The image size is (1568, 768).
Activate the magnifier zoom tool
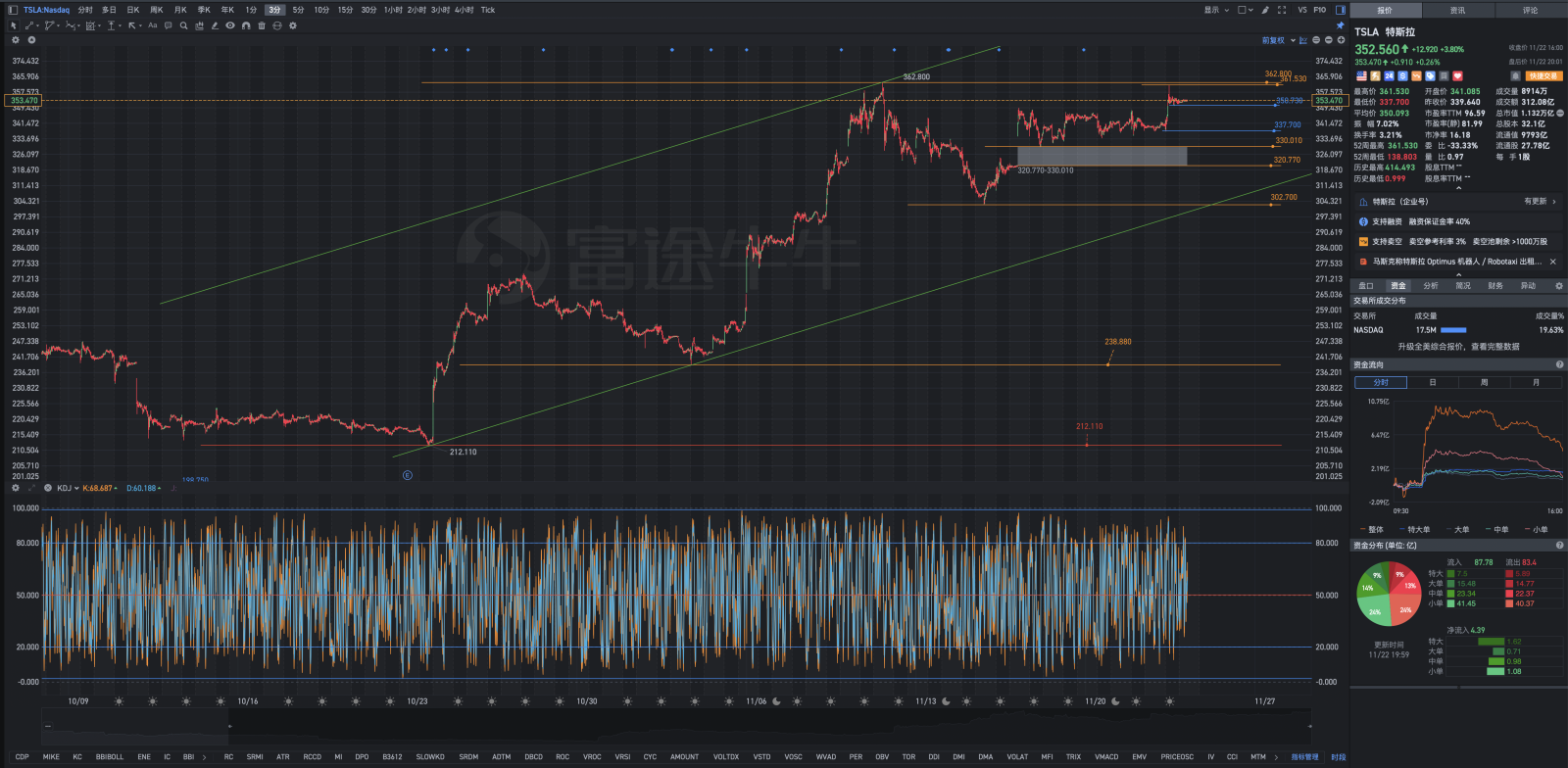pos(184,25)
